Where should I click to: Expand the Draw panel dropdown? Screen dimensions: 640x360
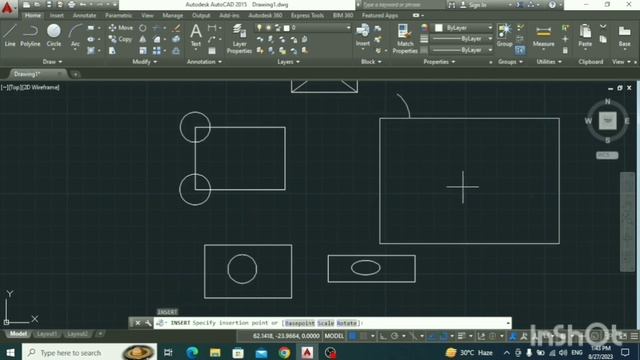tap(52, 62)
